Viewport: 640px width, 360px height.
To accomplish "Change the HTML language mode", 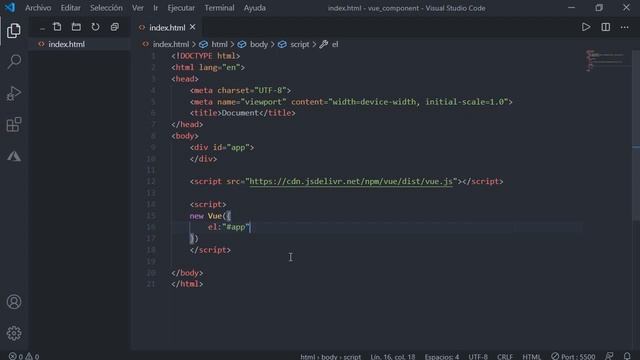I will [x=531, y=356].
